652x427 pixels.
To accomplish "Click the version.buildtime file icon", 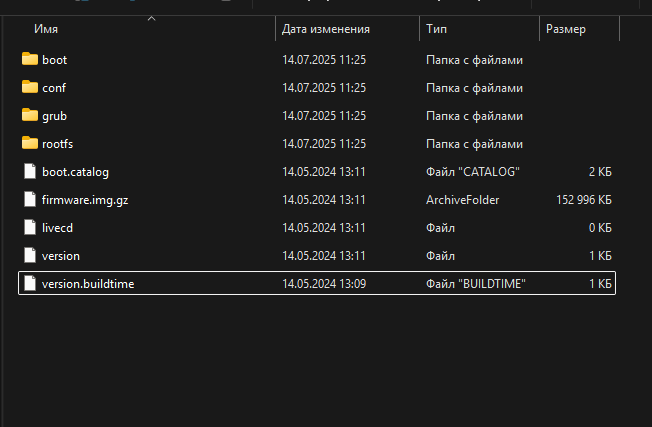I will (x=30, y=283).
